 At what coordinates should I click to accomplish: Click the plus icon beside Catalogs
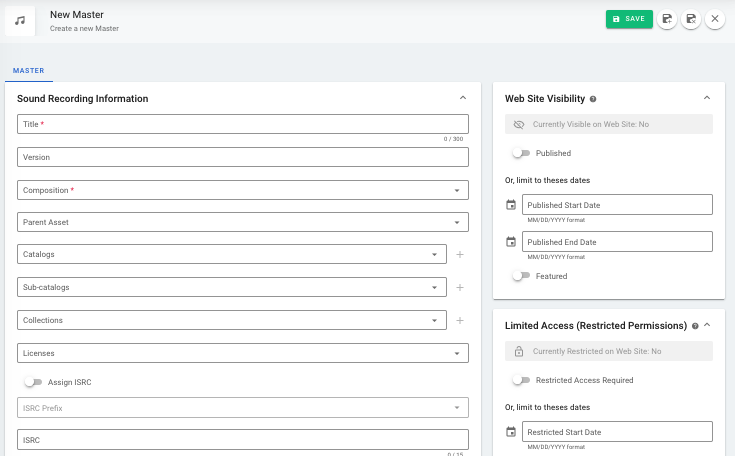coord(460,255)
